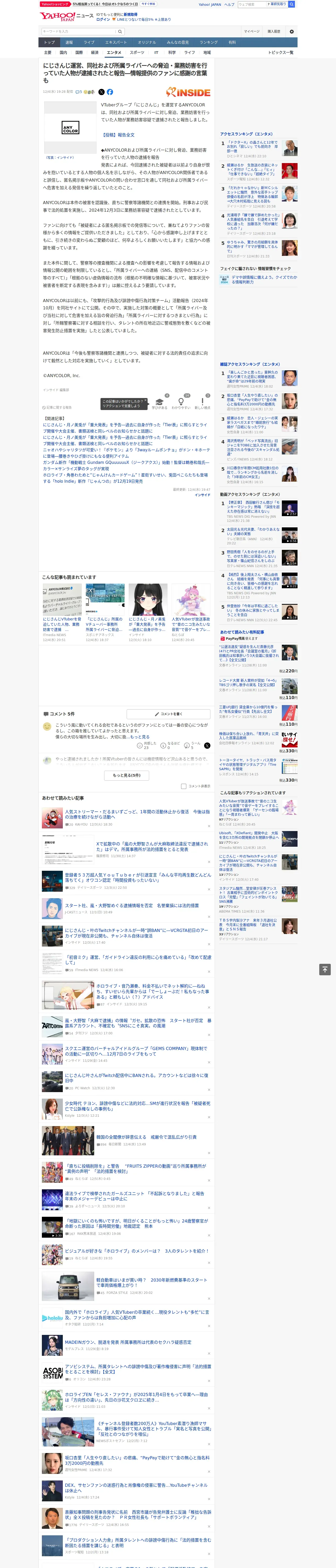Open the エキスパート tab
Screen dimensions: 336x1568
tap(116, 43)
